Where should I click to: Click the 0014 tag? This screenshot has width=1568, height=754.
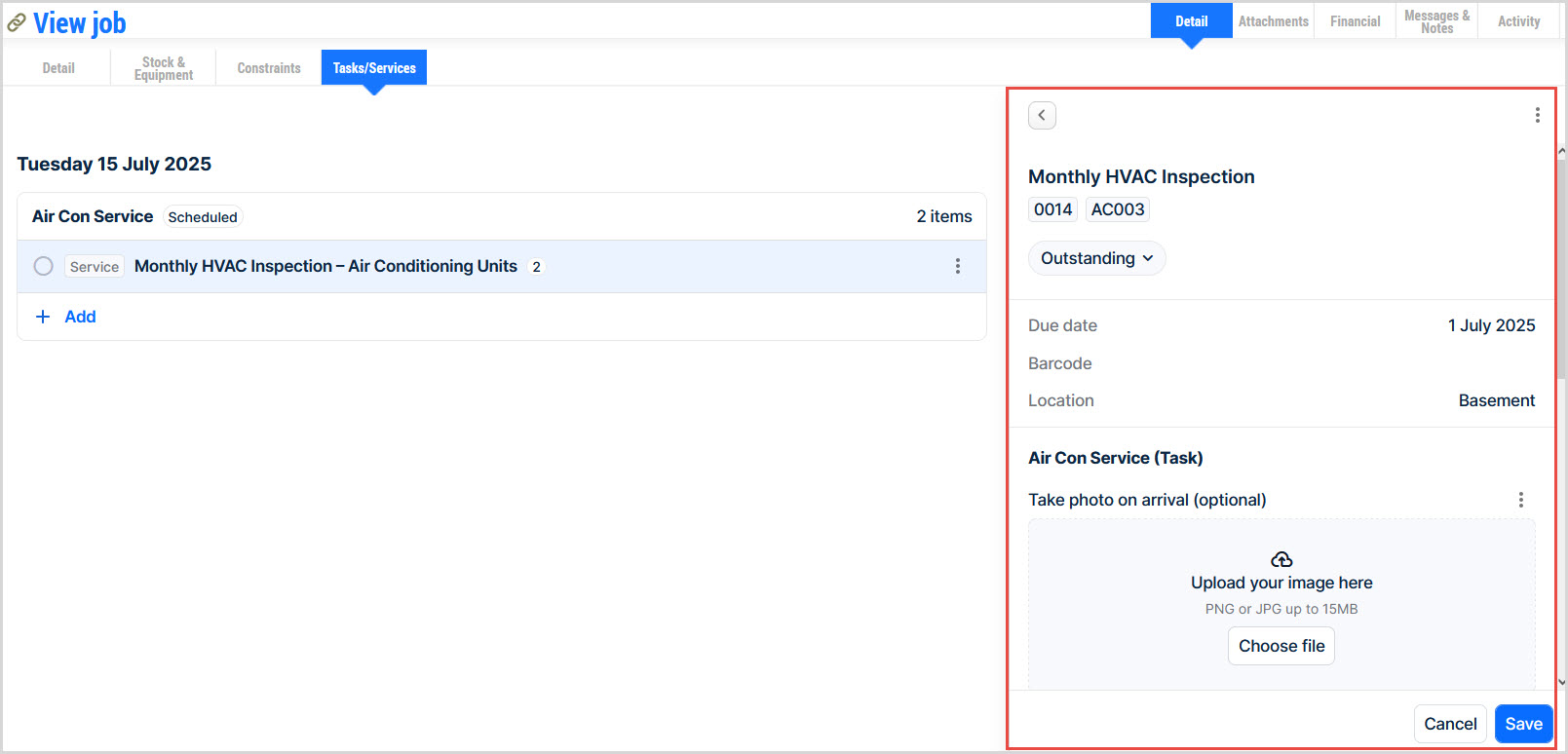(x=1053, y=209)
